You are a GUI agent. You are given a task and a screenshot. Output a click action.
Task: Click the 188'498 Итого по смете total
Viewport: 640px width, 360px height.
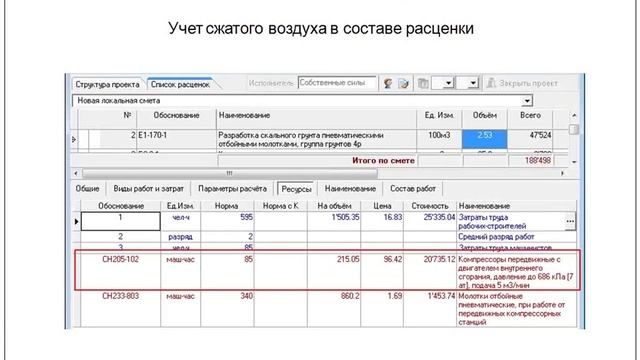[531, 161]
